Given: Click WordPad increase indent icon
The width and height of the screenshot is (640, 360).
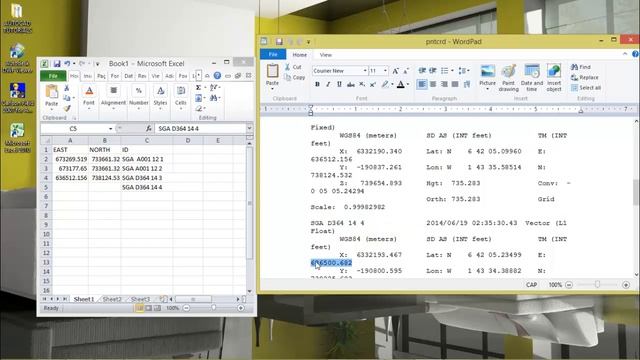Looking at the screenshot, I should [433, 71].
